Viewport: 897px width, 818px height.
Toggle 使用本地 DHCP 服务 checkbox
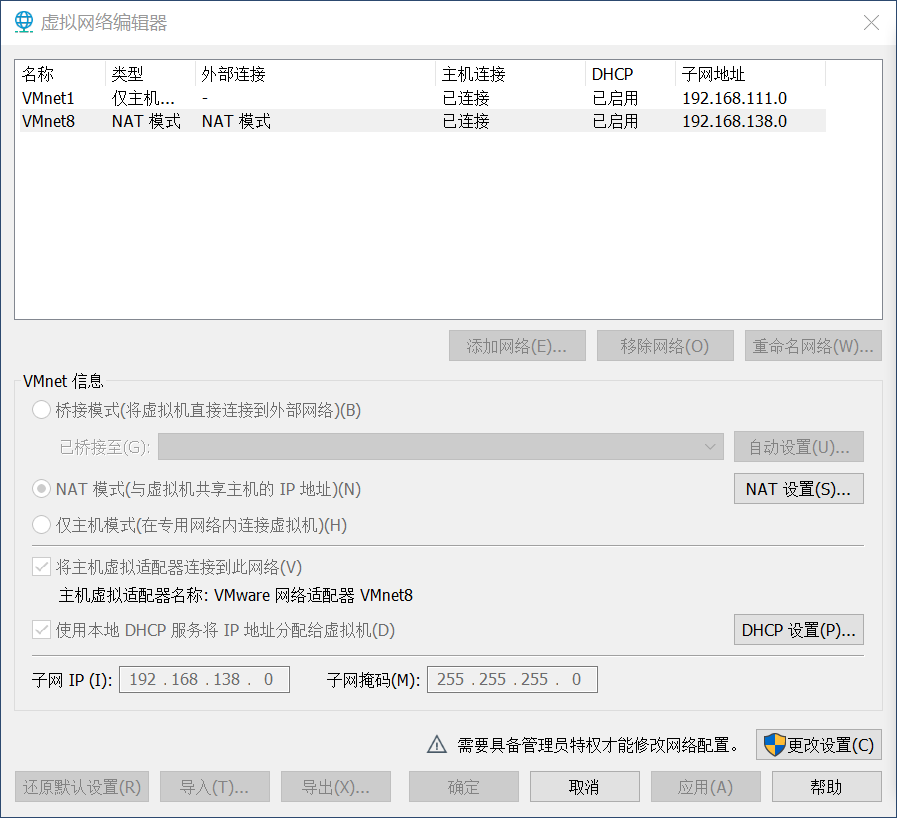click(41, 630)
